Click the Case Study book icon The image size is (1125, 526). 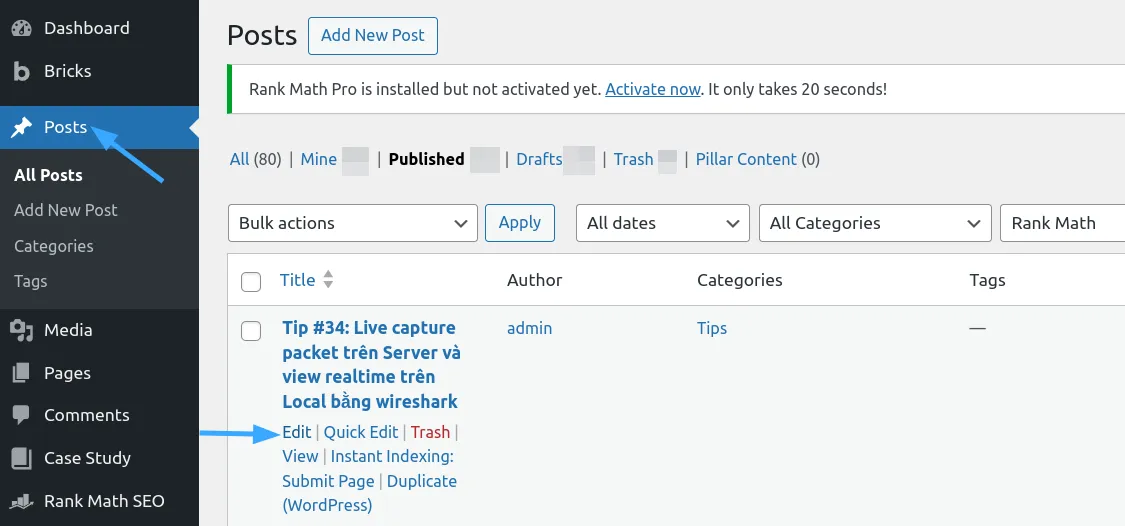click(x=21, y=458)
